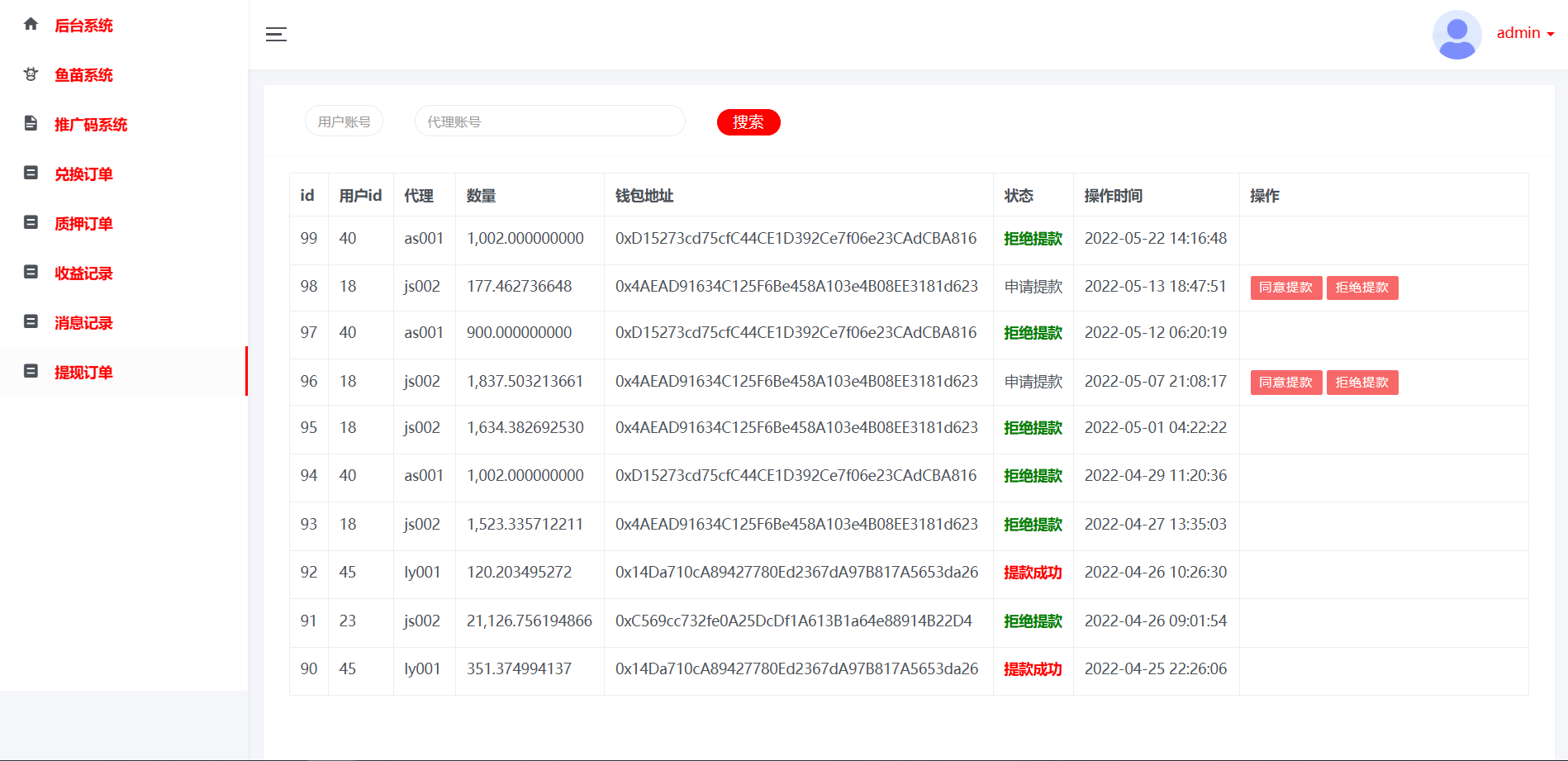1568x761 pixels.
Task: Toggle the sidebar with the hamburger icon
Action: (276, 34)
